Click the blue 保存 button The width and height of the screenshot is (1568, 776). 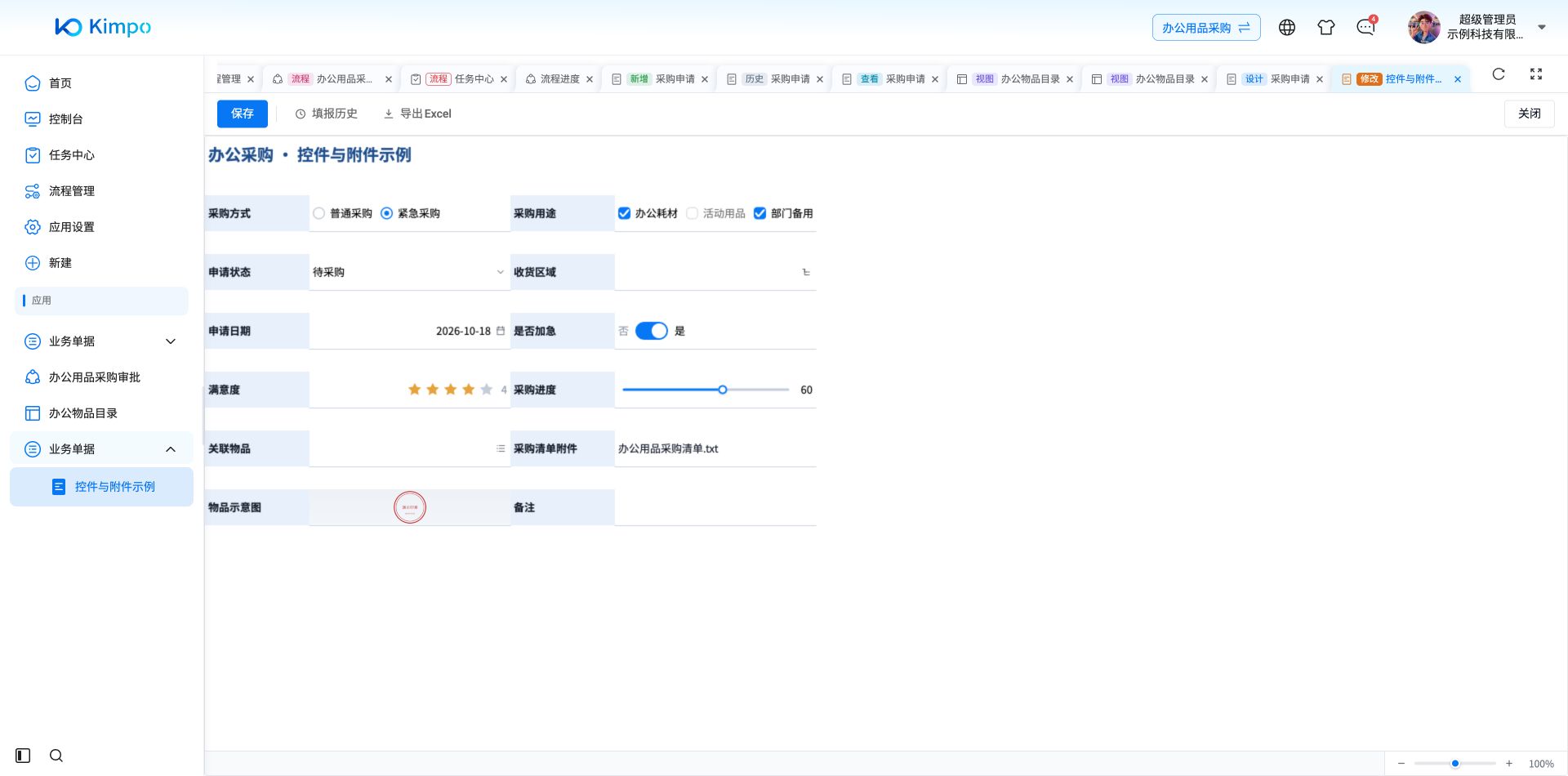[243, 114]
